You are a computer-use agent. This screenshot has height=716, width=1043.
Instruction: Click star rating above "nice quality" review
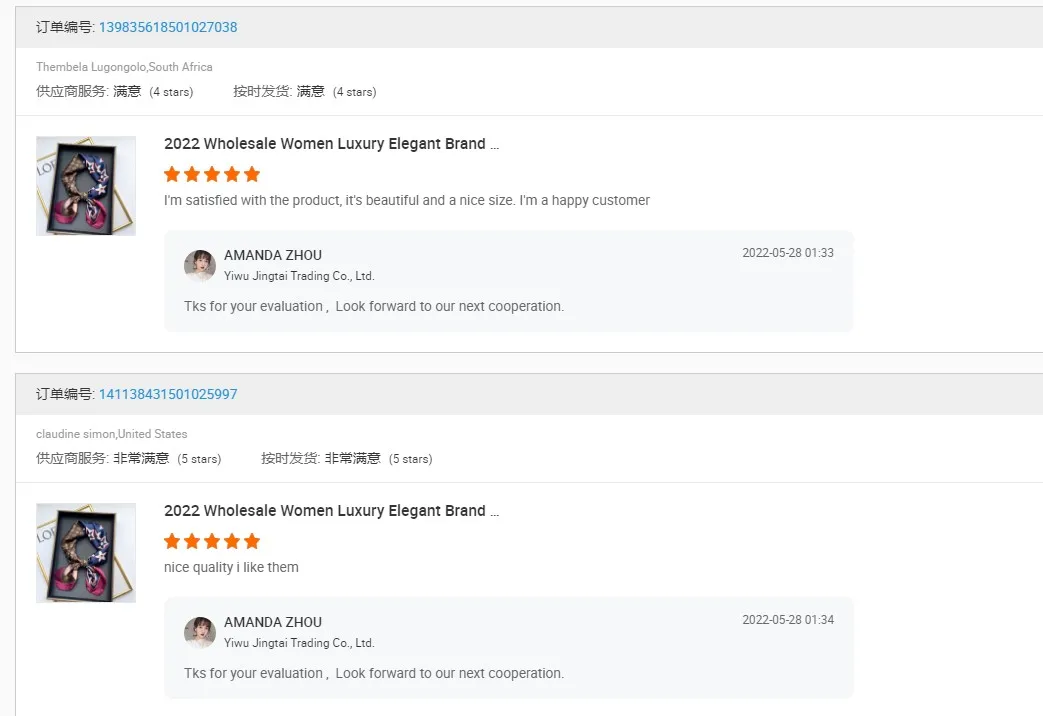click(x=212, y=541)
